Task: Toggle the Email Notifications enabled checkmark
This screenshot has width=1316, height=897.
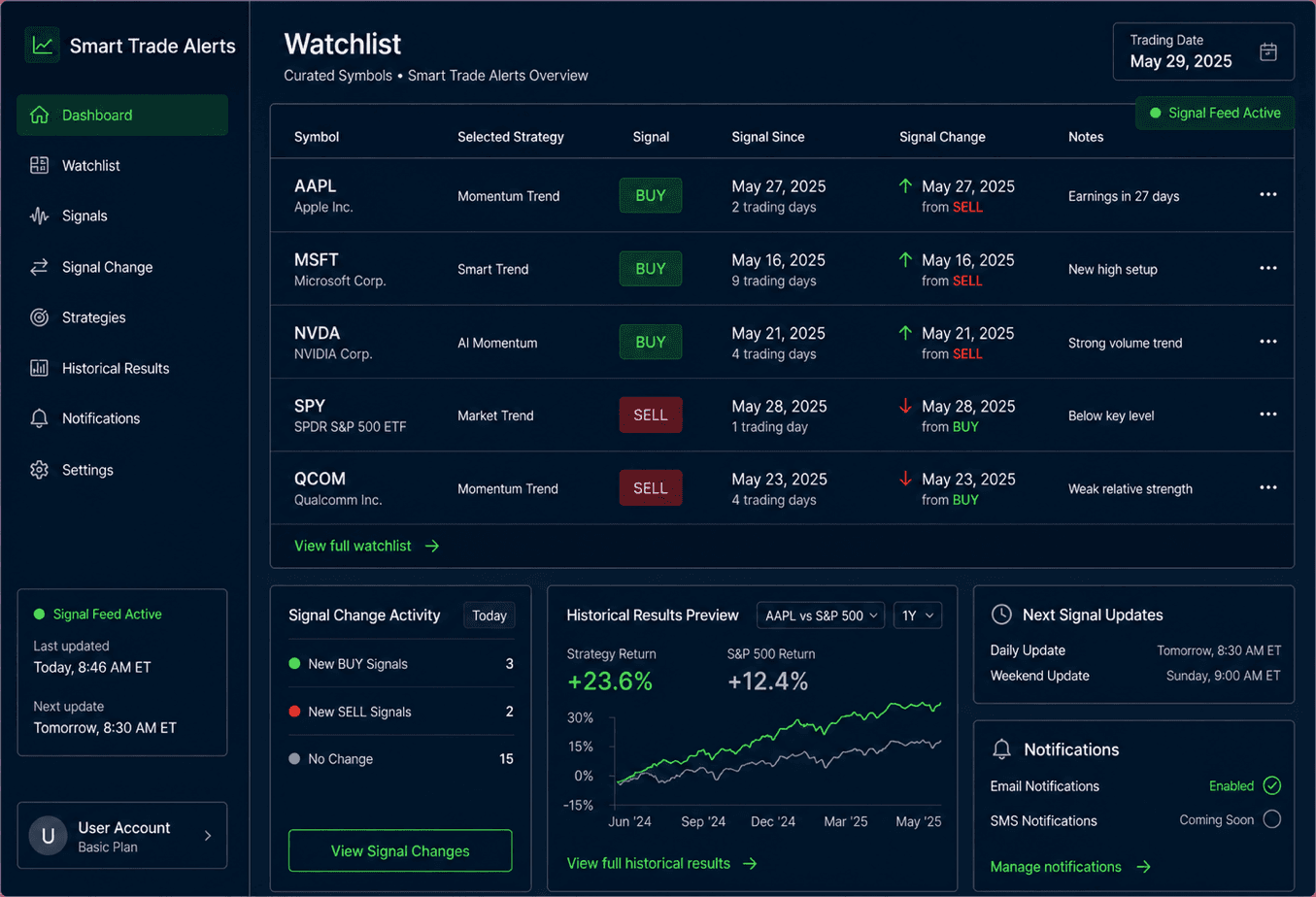Action: [x=1272, y=785]
